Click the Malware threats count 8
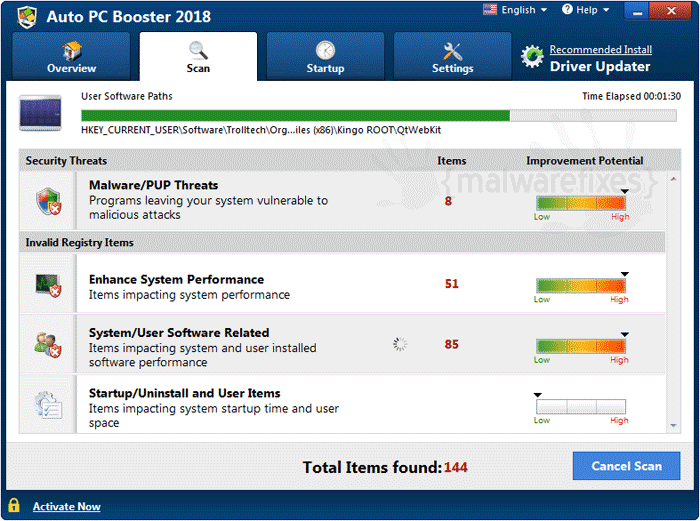The image size is (700, 521). click(448, 201)
